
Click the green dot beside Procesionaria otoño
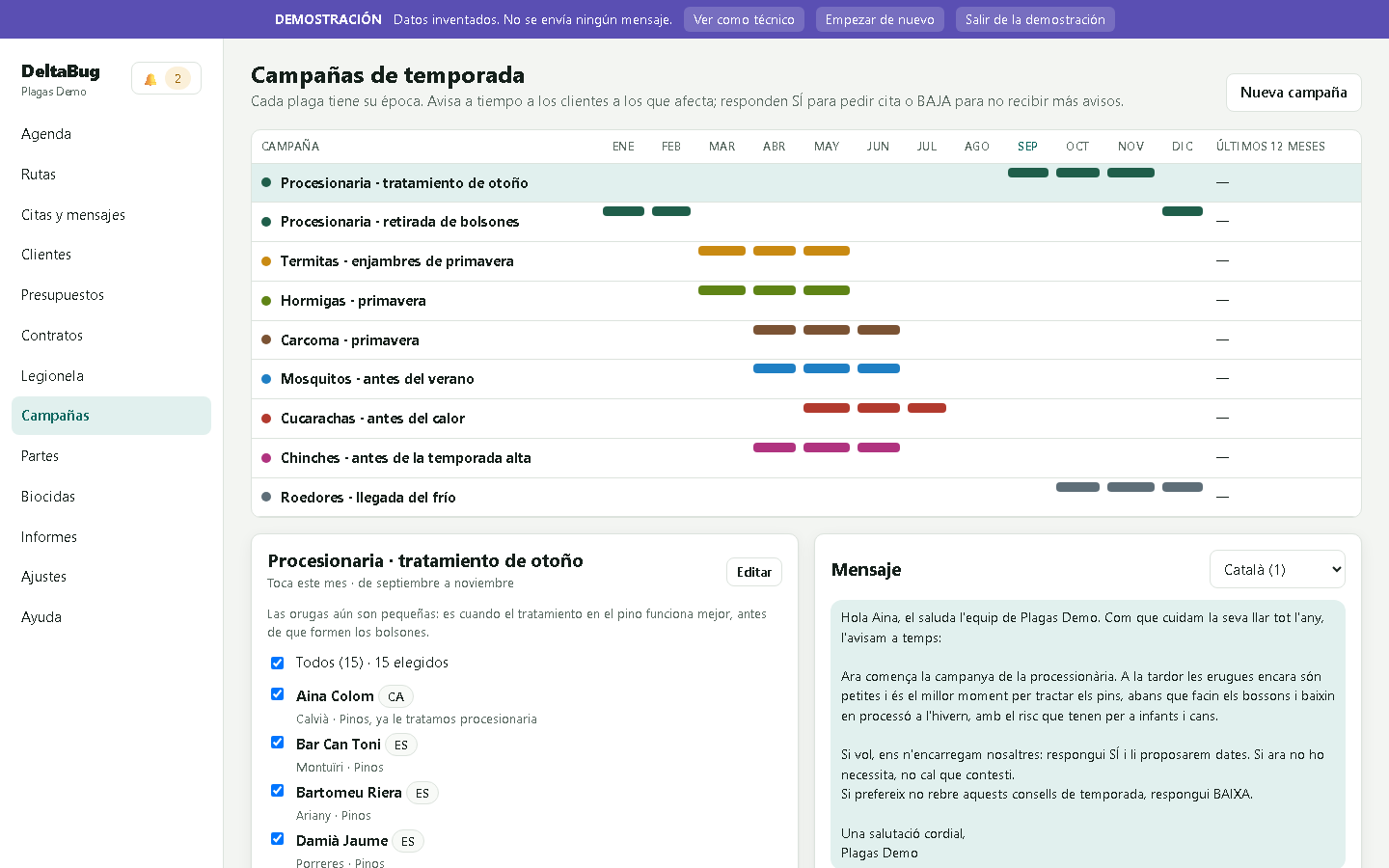point(266,182)
